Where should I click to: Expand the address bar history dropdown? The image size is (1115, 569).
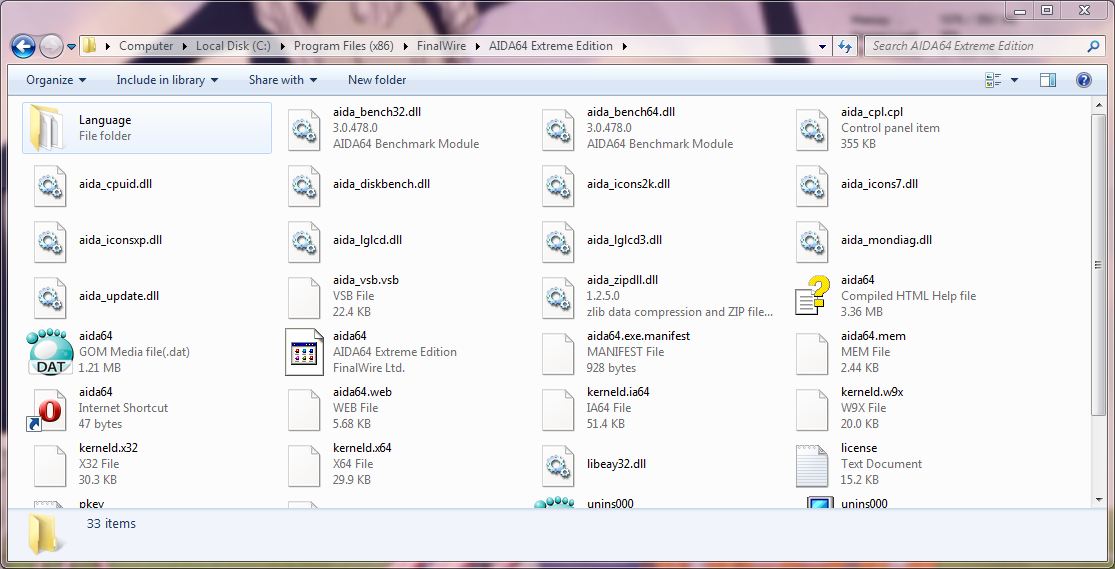coord(823,46)
